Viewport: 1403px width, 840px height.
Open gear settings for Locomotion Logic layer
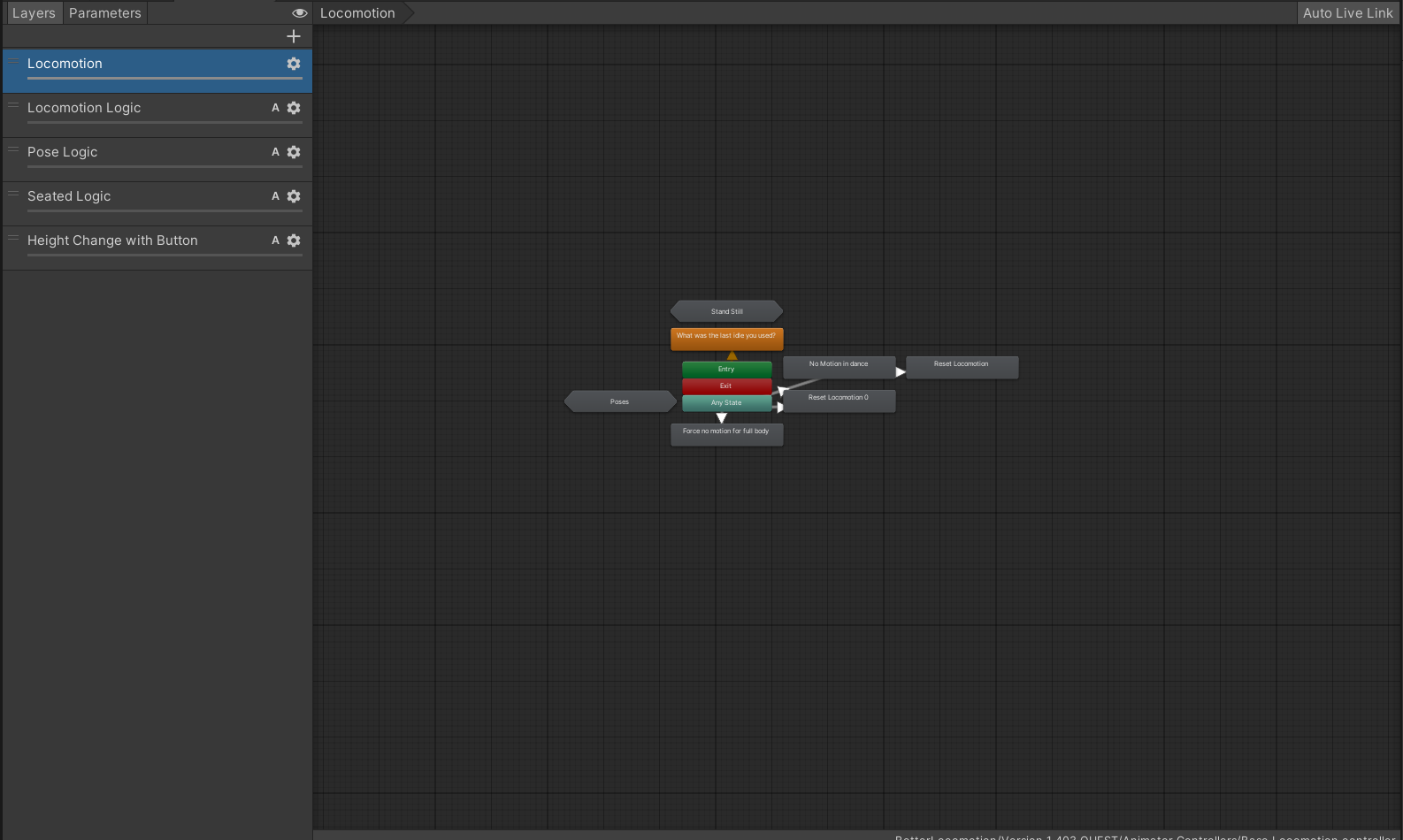[294, 108]
